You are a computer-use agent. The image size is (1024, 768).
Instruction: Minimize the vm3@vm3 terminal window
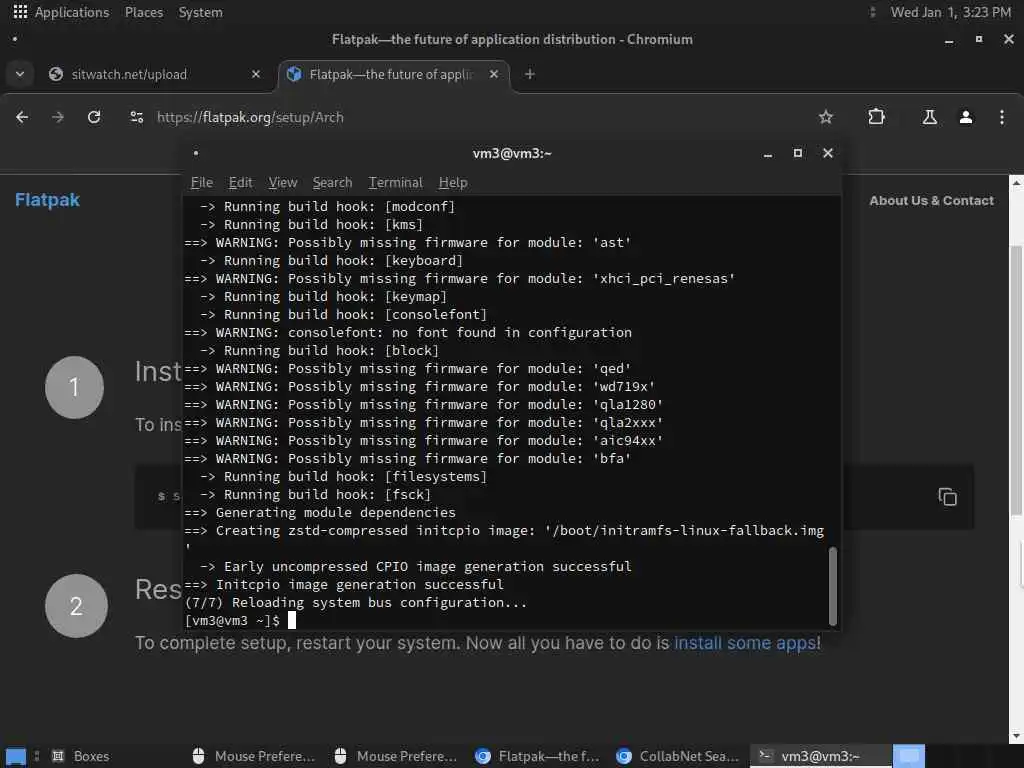768,153
